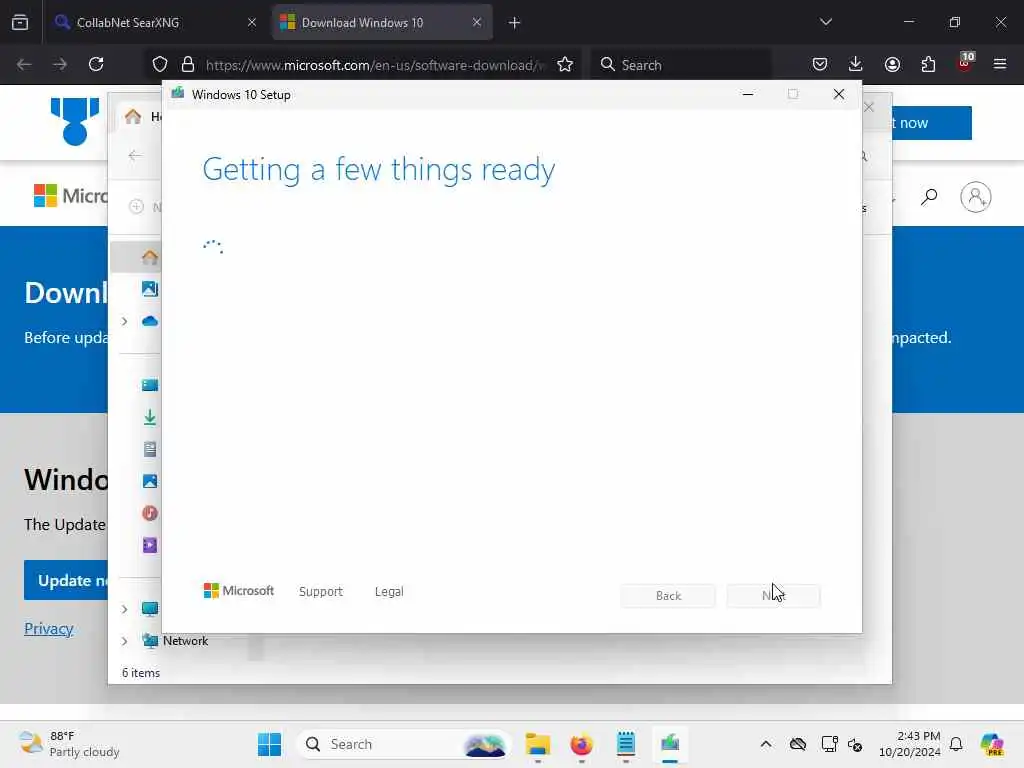1024x768 pixels.
Task: Click the File Explorer back arrow
Action: [135, 155]
